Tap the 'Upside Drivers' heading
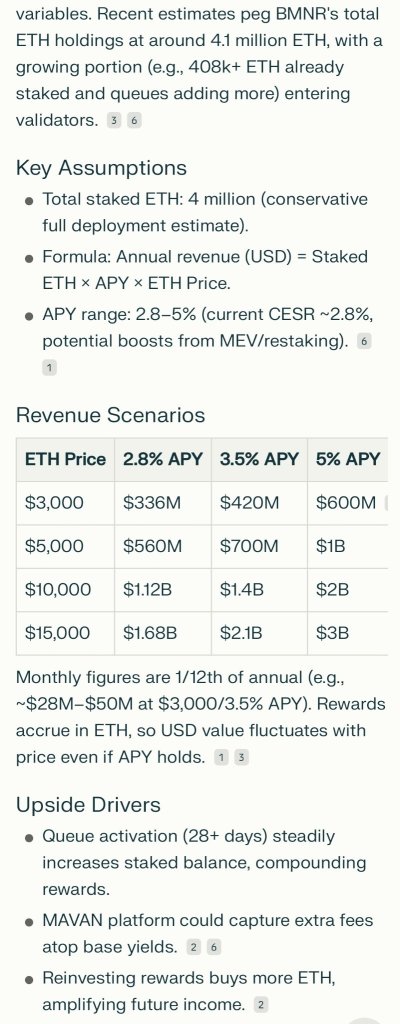The image size is (400, 1024). pos(88,805)
